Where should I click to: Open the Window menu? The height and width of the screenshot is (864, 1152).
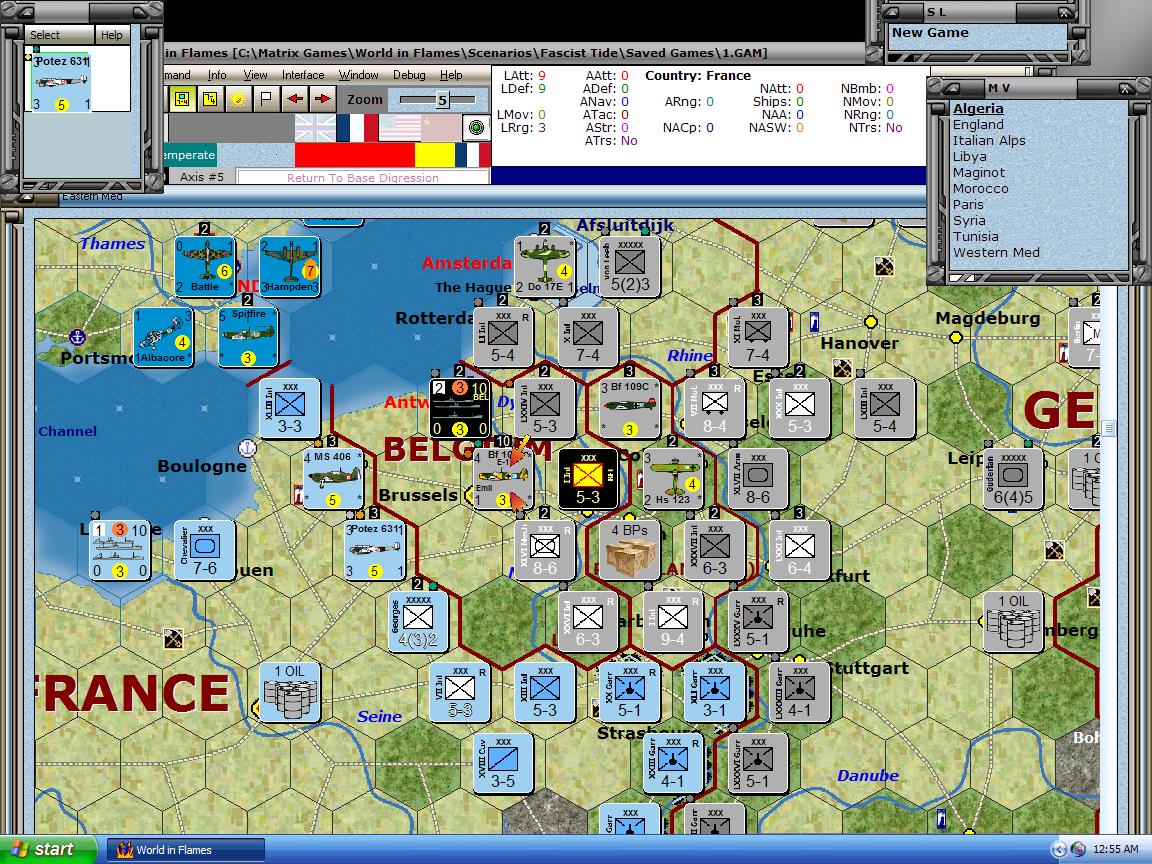click(x=358, y=75)
